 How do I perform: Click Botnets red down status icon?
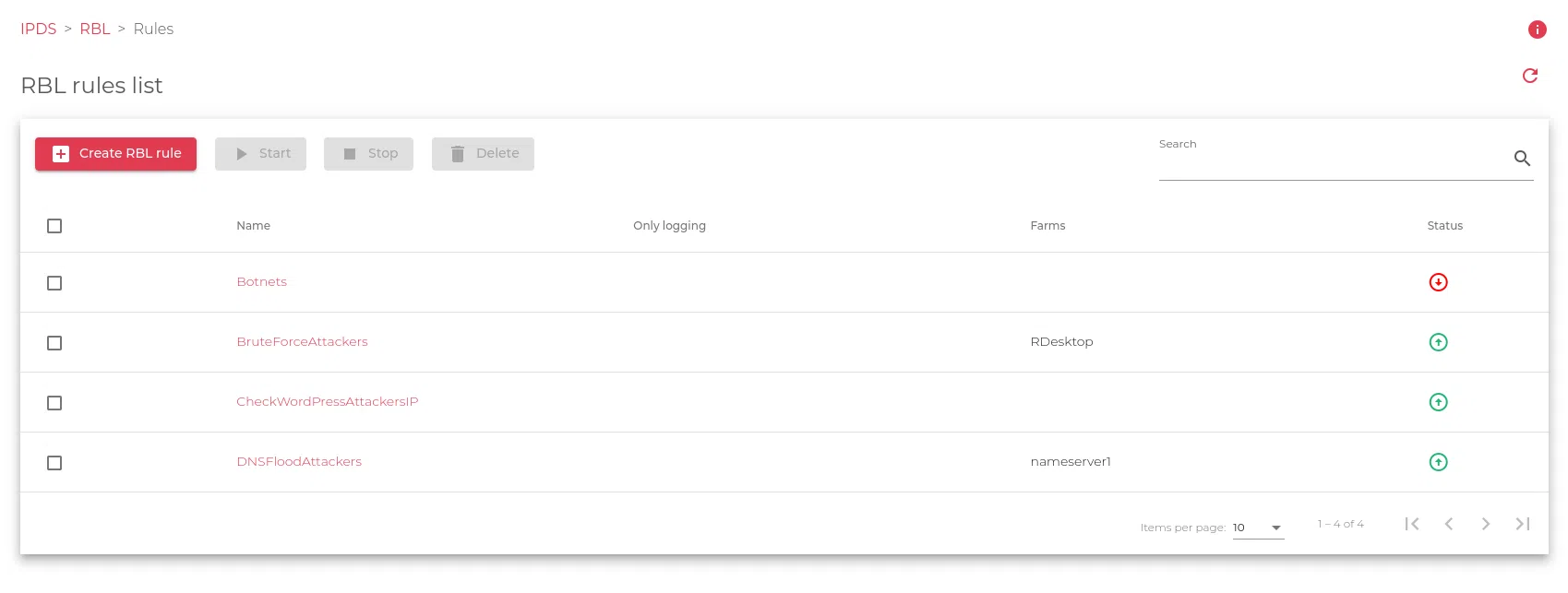click(x=1438, y=282)
